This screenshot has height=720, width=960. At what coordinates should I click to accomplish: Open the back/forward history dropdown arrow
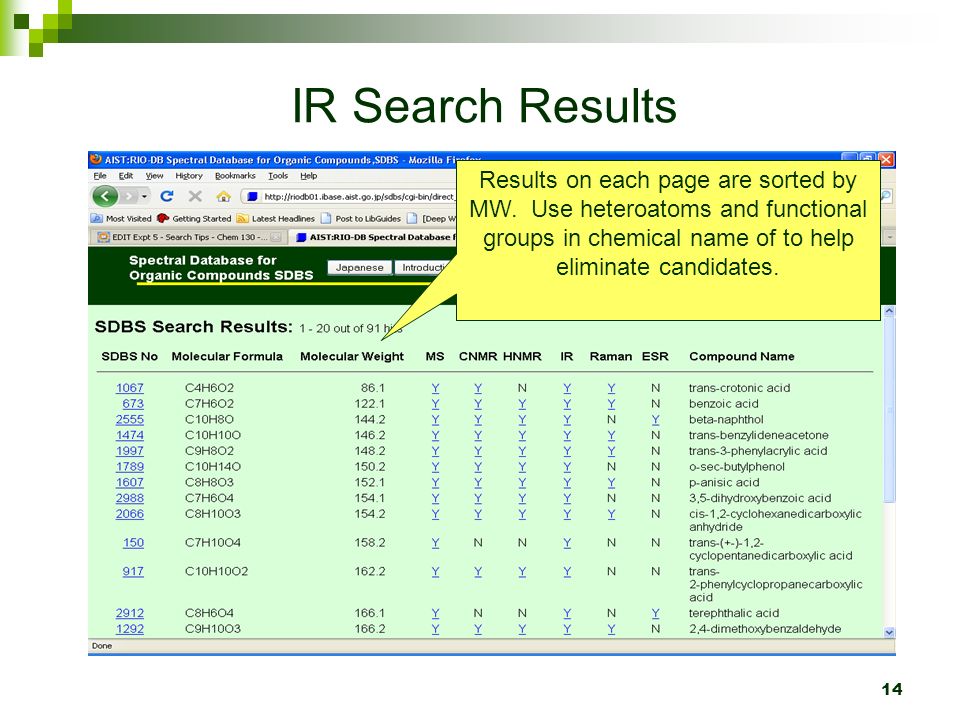(144, 197)
